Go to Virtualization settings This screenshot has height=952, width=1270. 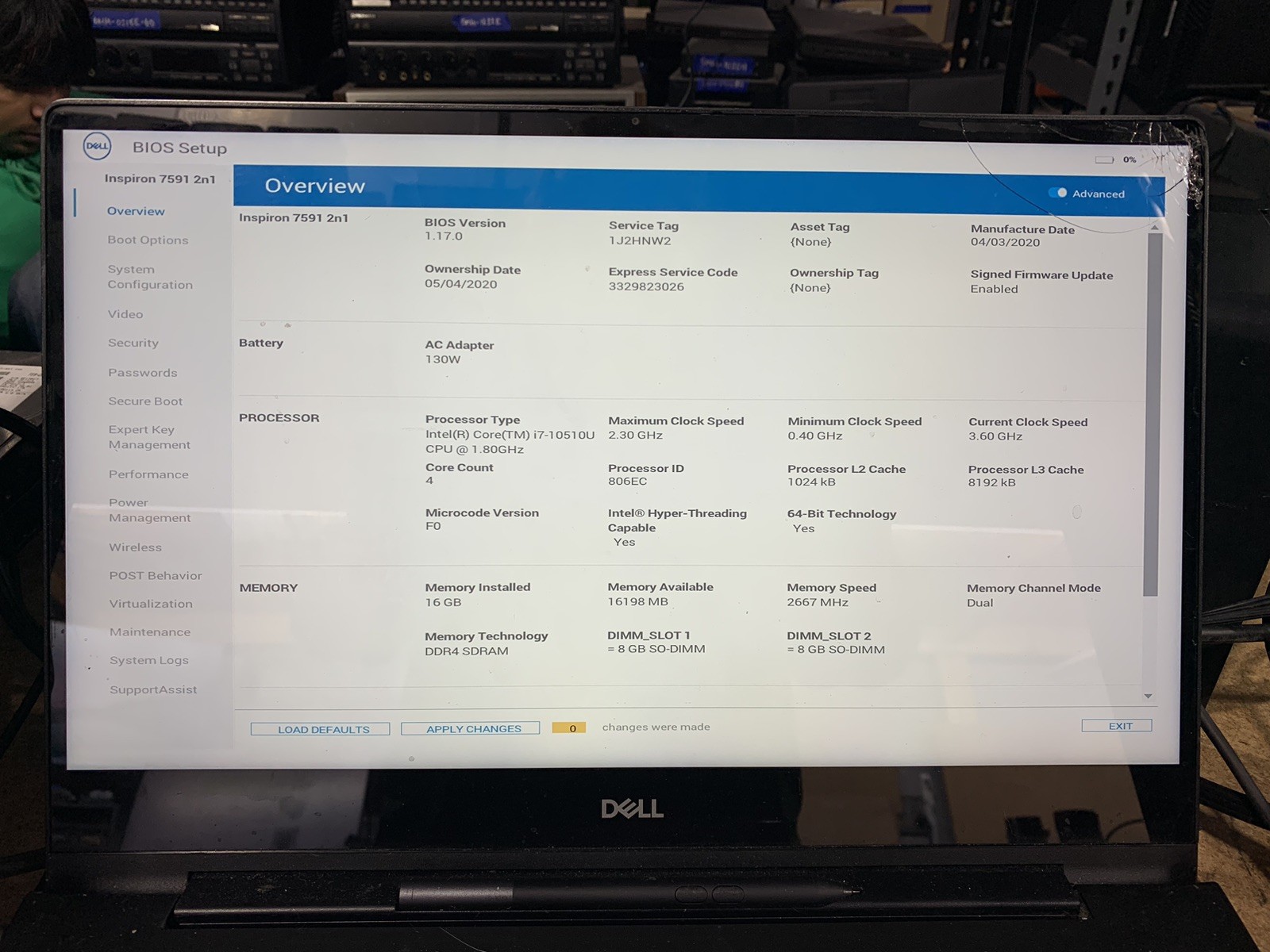click(151, 604)
